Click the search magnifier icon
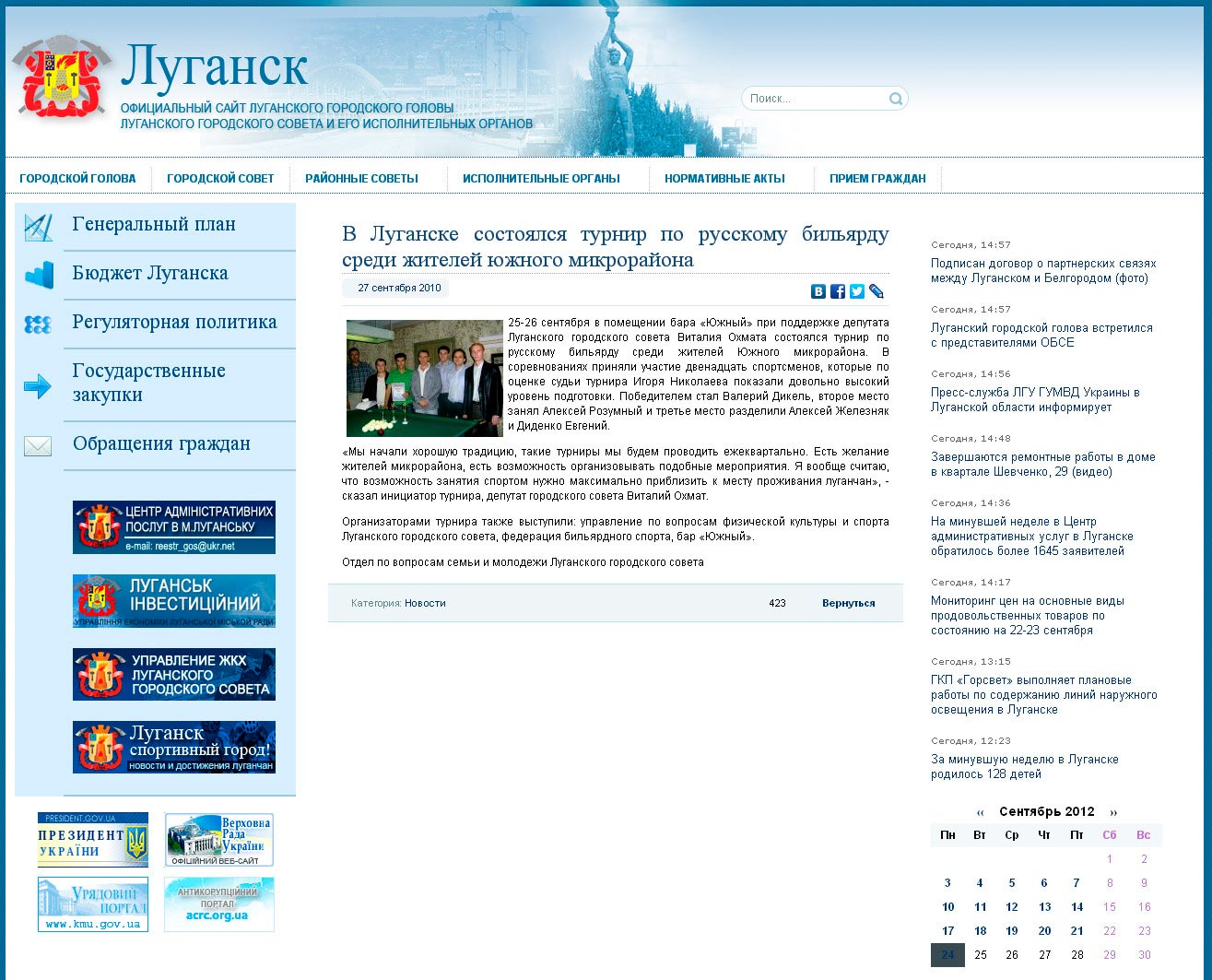1212x980 pixels. [x=895, y=99]
